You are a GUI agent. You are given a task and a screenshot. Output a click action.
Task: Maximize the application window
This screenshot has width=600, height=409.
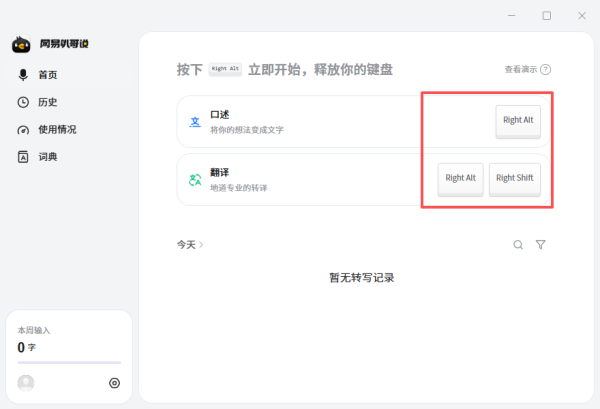[547, 16]
